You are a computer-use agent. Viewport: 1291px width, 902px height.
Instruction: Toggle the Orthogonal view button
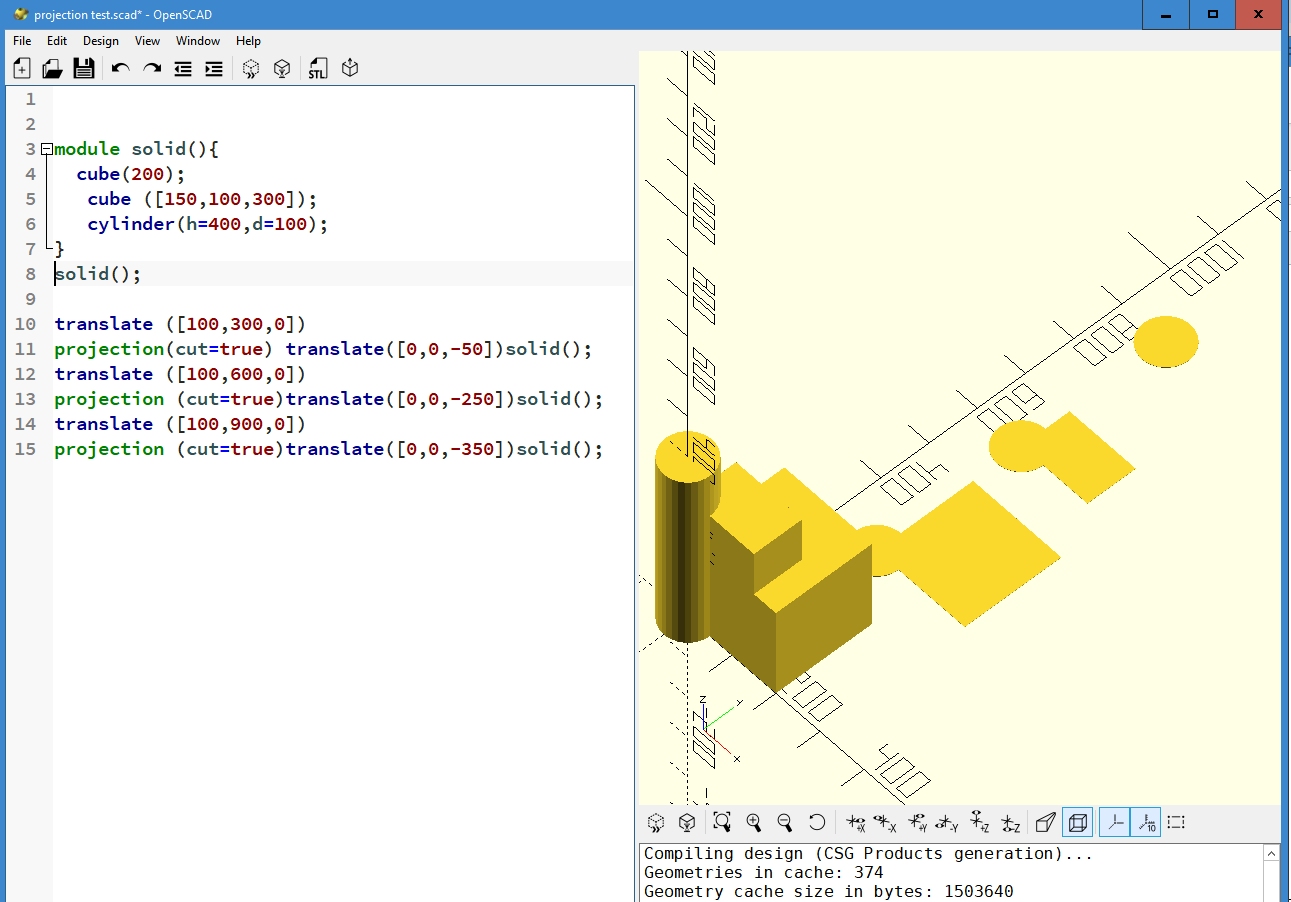[1078, 822]
